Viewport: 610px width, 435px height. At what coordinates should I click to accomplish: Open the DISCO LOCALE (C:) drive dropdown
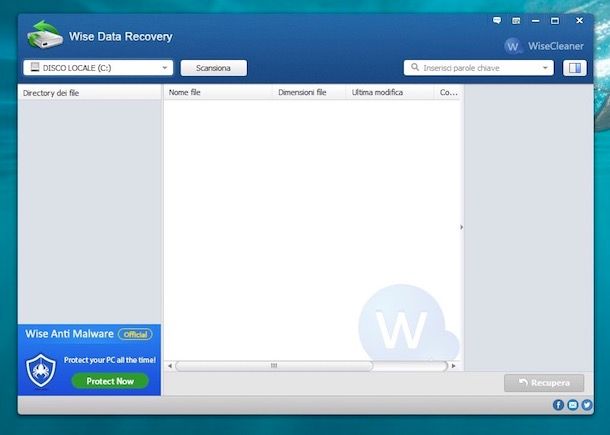[98, 68]
